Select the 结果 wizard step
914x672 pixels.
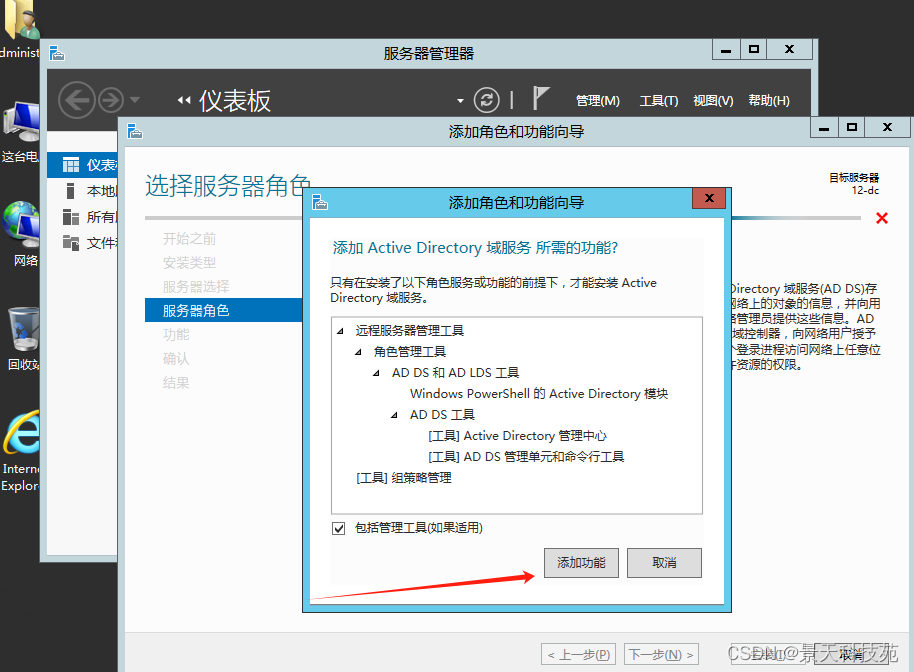coord(176,383)
